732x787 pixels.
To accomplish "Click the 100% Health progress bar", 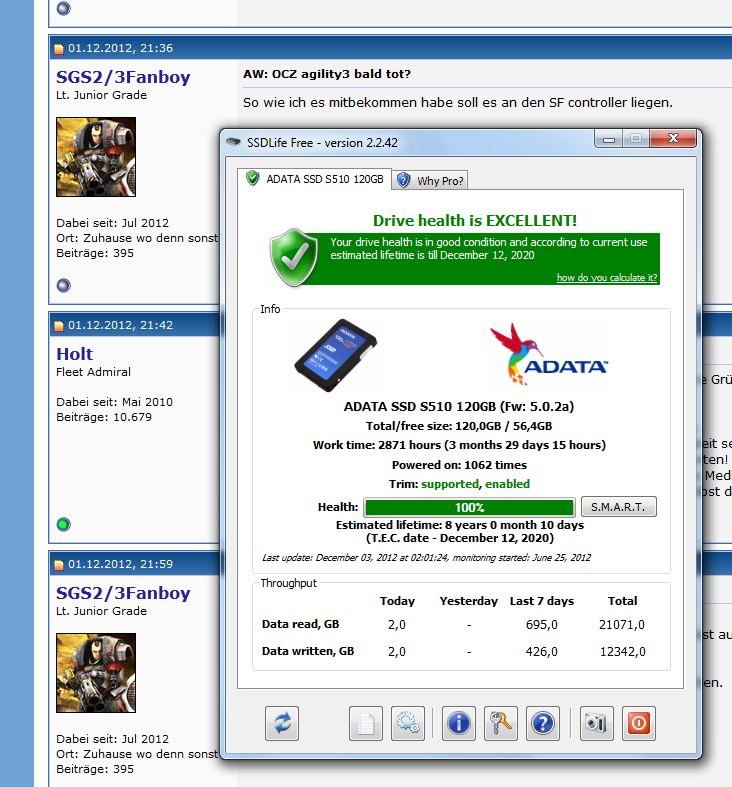I will 469,507.
